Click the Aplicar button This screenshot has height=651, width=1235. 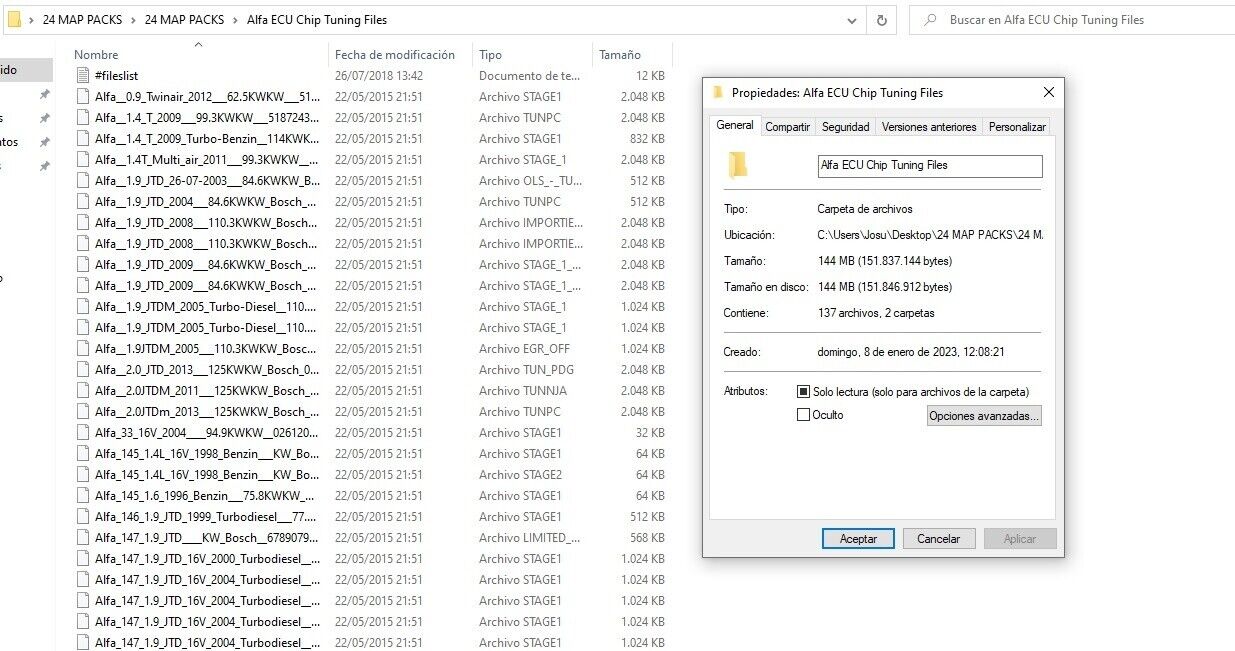click(1020, 538)
